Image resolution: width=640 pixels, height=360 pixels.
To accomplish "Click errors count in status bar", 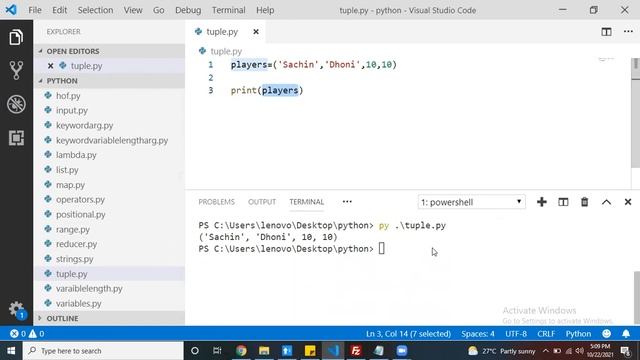I will point(18,334).
